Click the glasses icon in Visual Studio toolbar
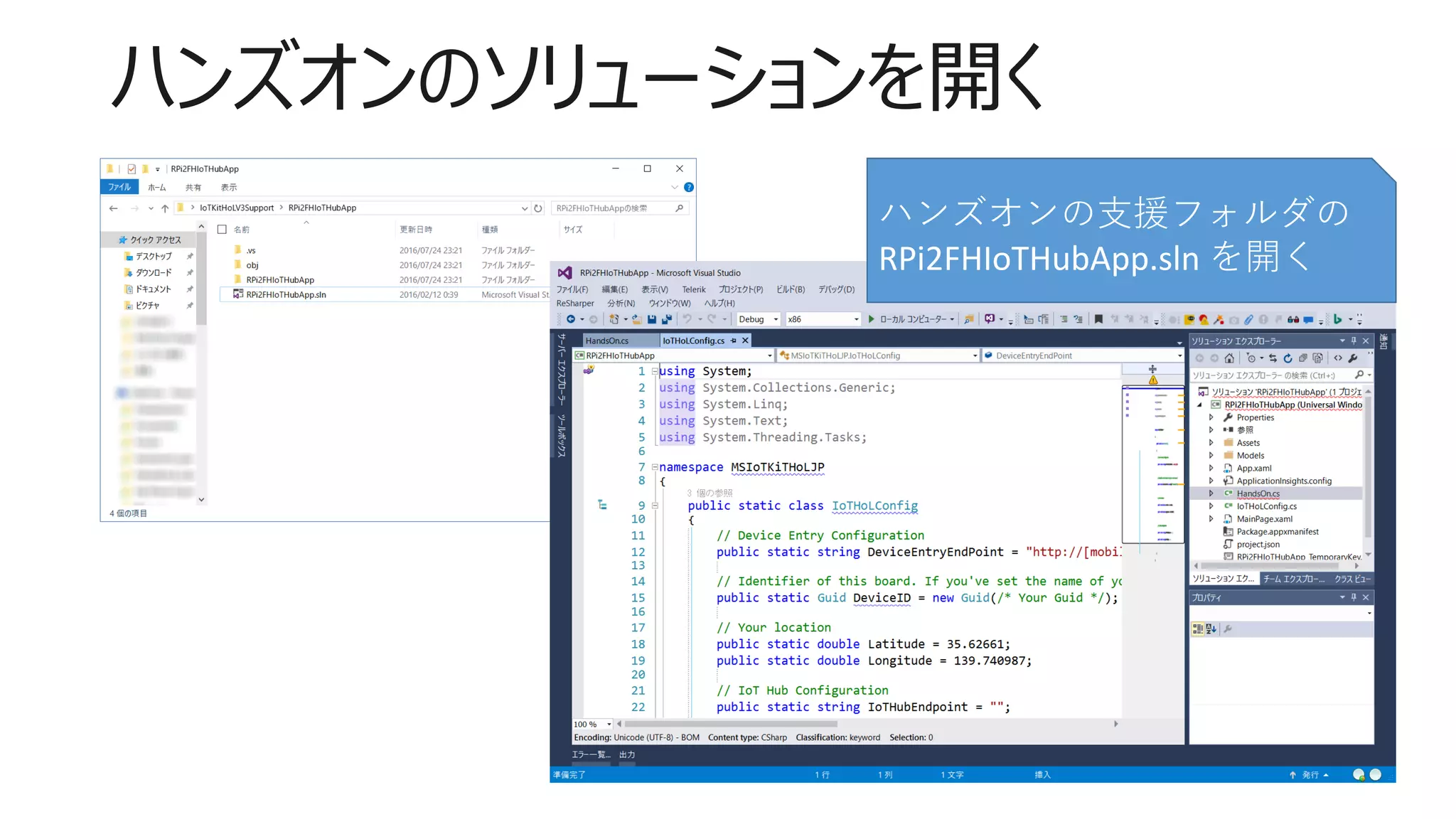Image resolution: width=1456 pixels, height=819 pixels. point(1293,320)
